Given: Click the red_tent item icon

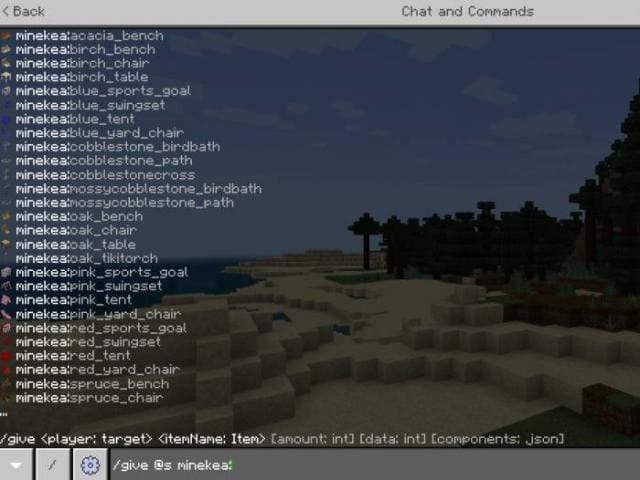Looking at the screenshot, I should (x=6, y=355).
